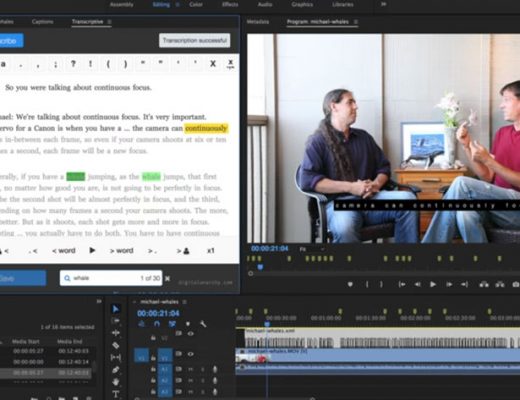The height and width of the screenshot is (400, 520).
Task: Open the Metadata panel tab
Action: coord(258,22)
